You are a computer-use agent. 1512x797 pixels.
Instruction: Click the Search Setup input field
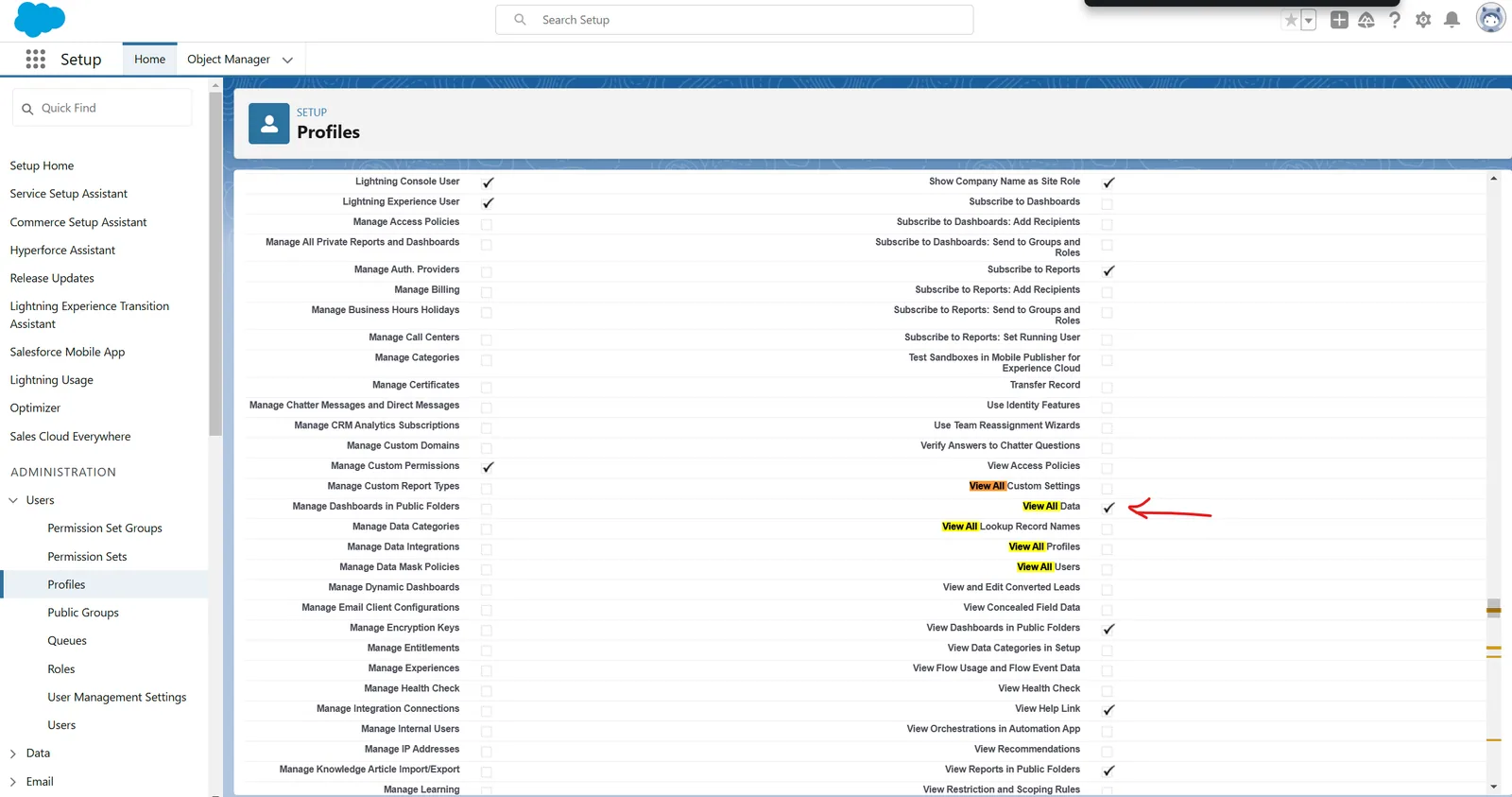click(x=734, y=20)
